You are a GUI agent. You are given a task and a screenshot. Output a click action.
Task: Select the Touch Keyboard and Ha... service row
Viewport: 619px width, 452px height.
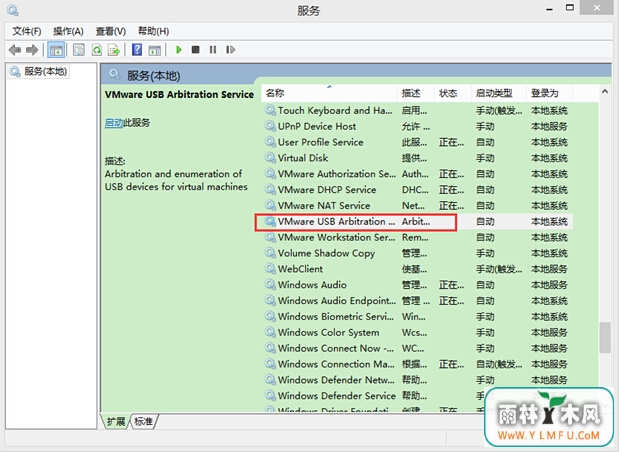click(417, 111)
